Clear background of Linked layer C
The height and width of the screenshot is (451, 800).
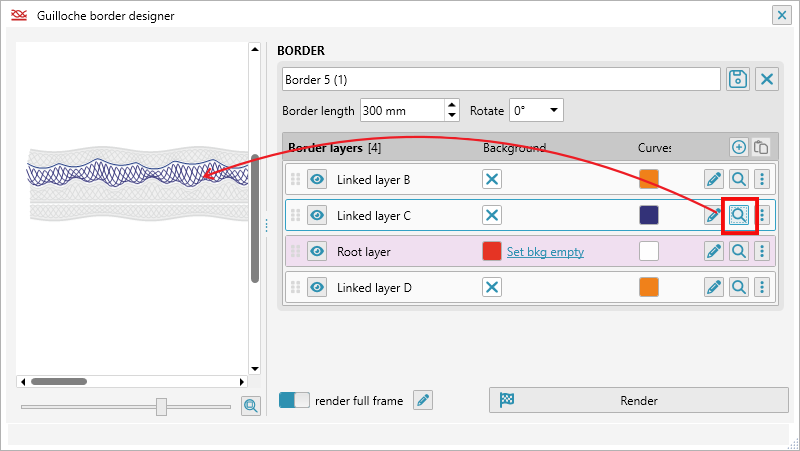tap(492, 215)
